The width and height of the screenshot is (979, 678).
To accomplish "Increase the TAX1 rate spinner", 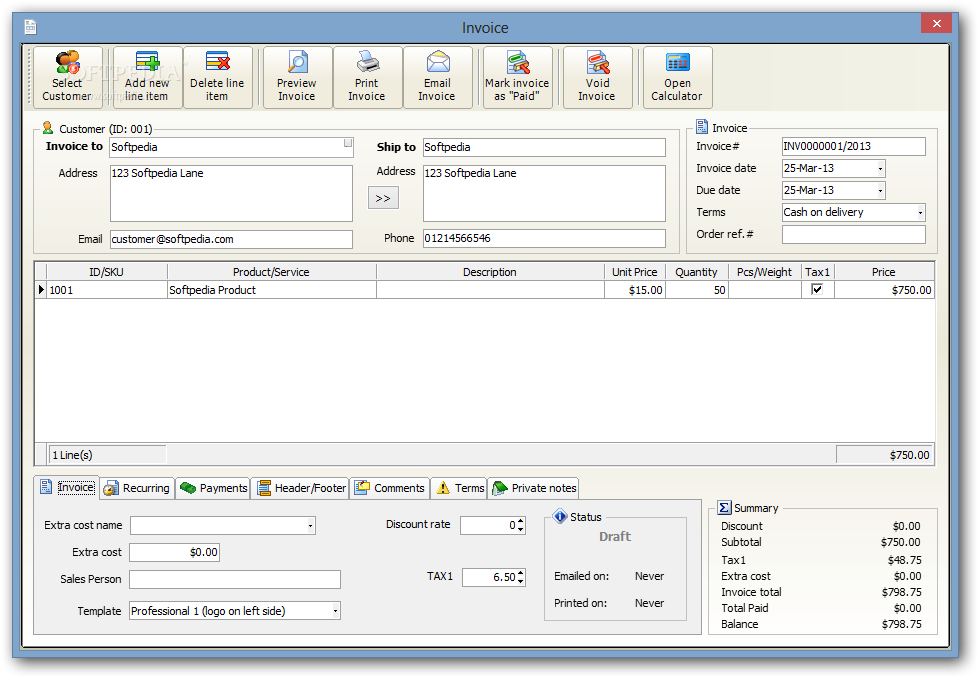I will [x=521, y=573].
